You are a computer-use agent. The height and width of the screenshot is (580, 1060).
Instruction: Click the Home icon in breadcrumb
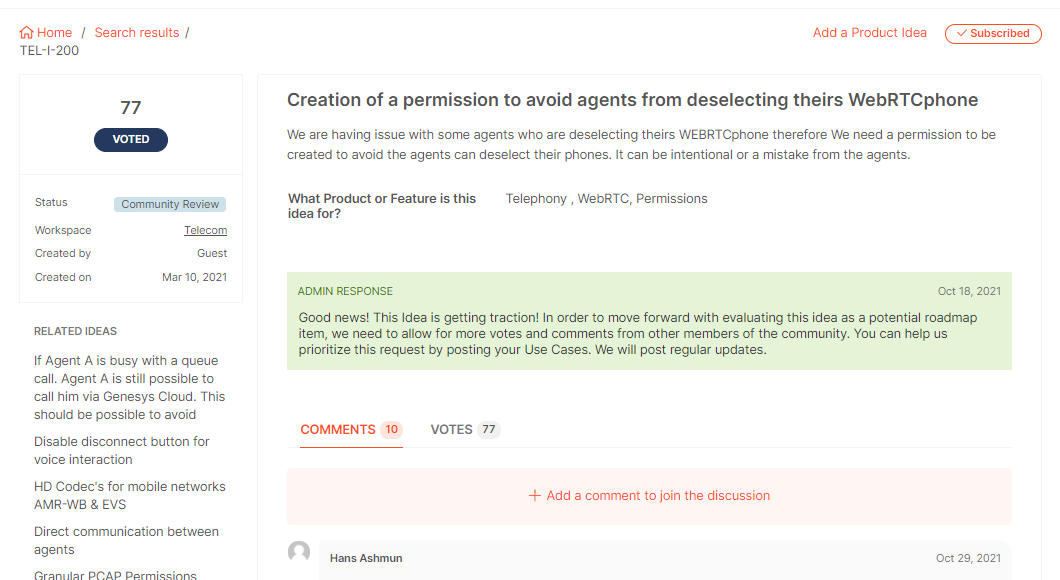click(27, 33)
